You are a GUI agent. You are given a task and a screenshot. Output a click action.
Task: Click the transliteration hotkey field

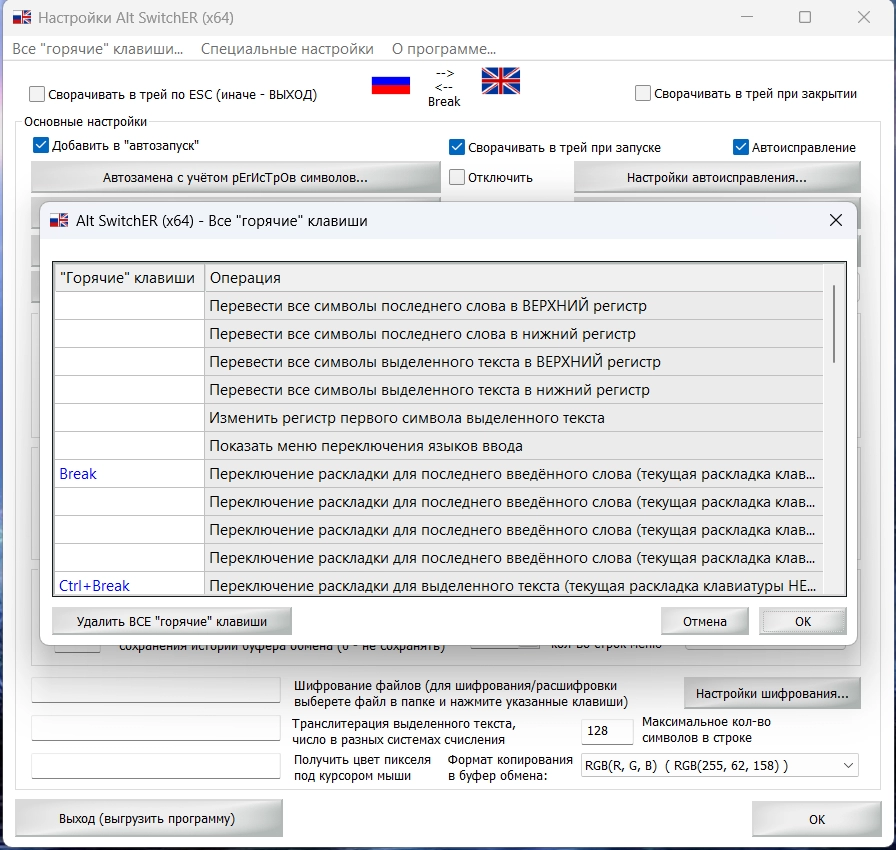tap(155, 728)
